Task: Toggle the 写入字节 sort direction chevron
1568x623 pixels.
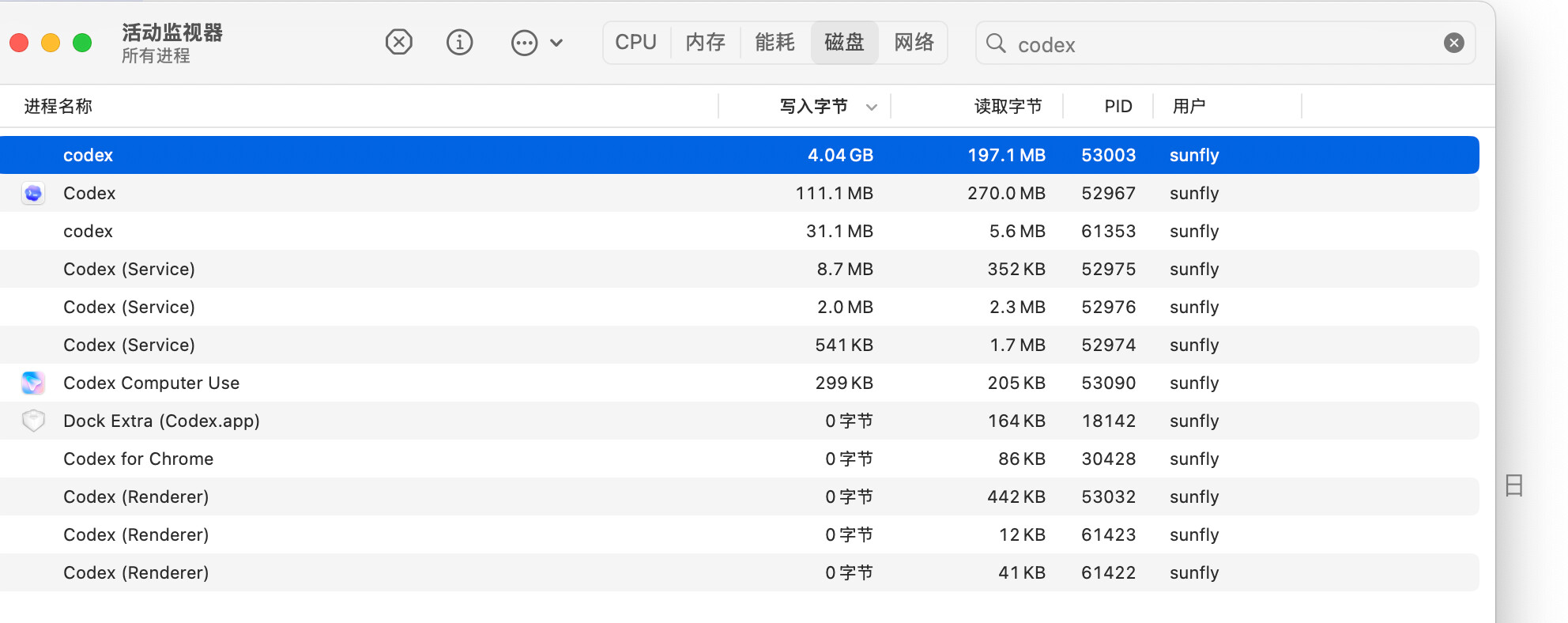Action: (871, 107)
